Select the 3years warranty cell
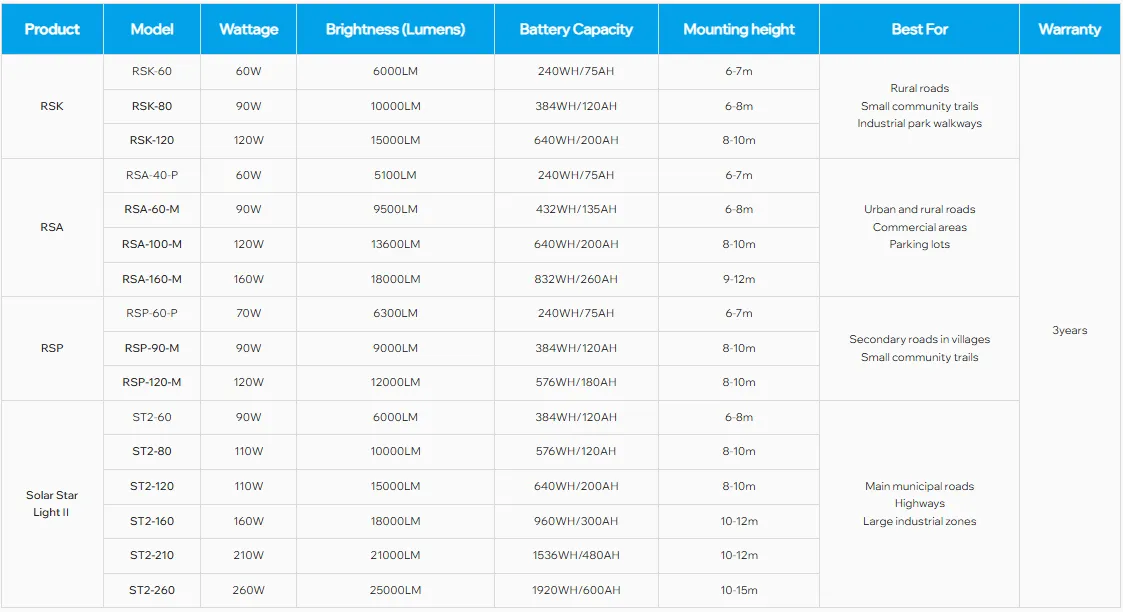This screenshot has height=612, width=1123. [1069, 331]
